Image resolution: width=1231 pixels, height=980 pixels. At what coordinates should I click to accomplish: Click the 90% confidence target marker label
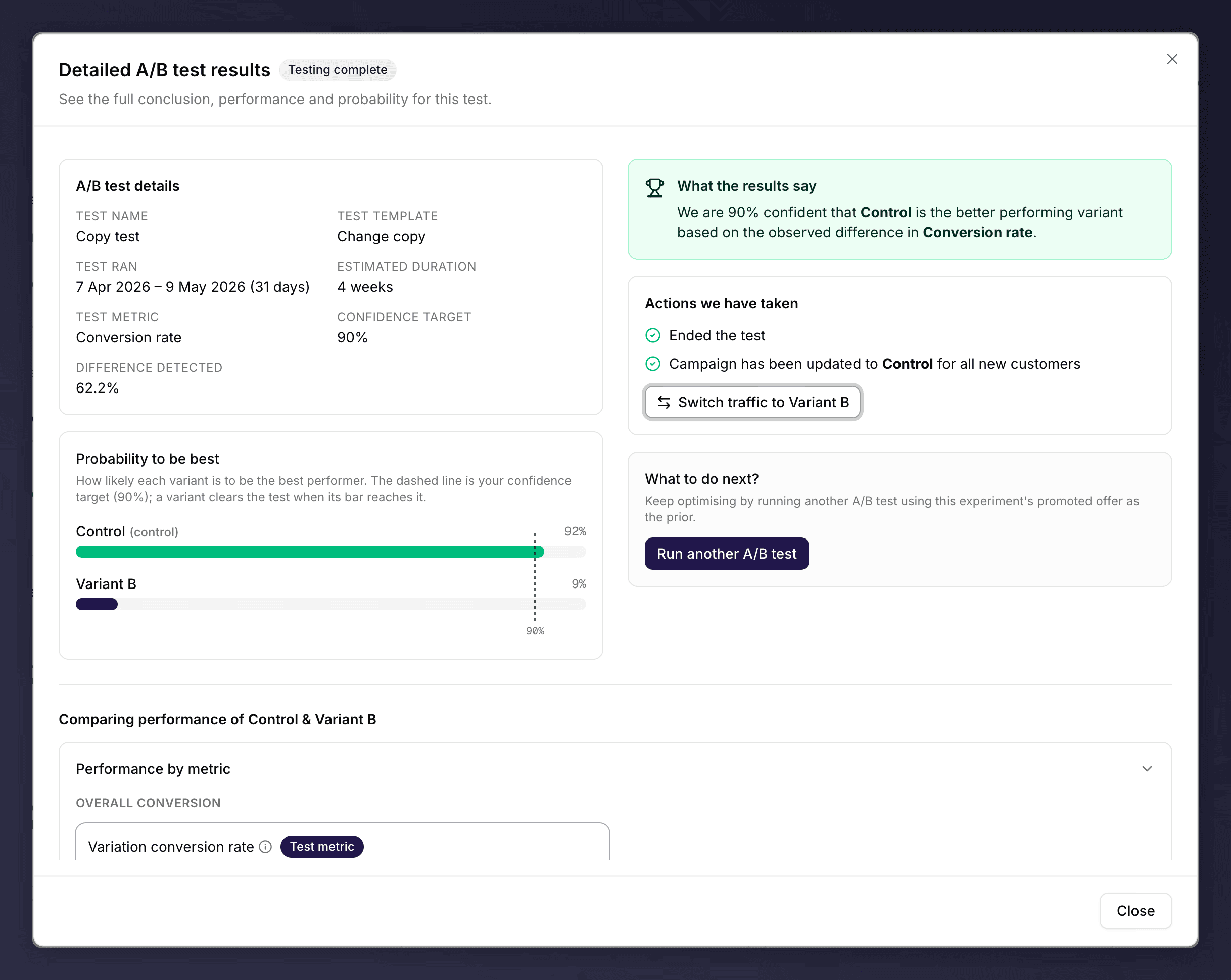pos(535,631)
